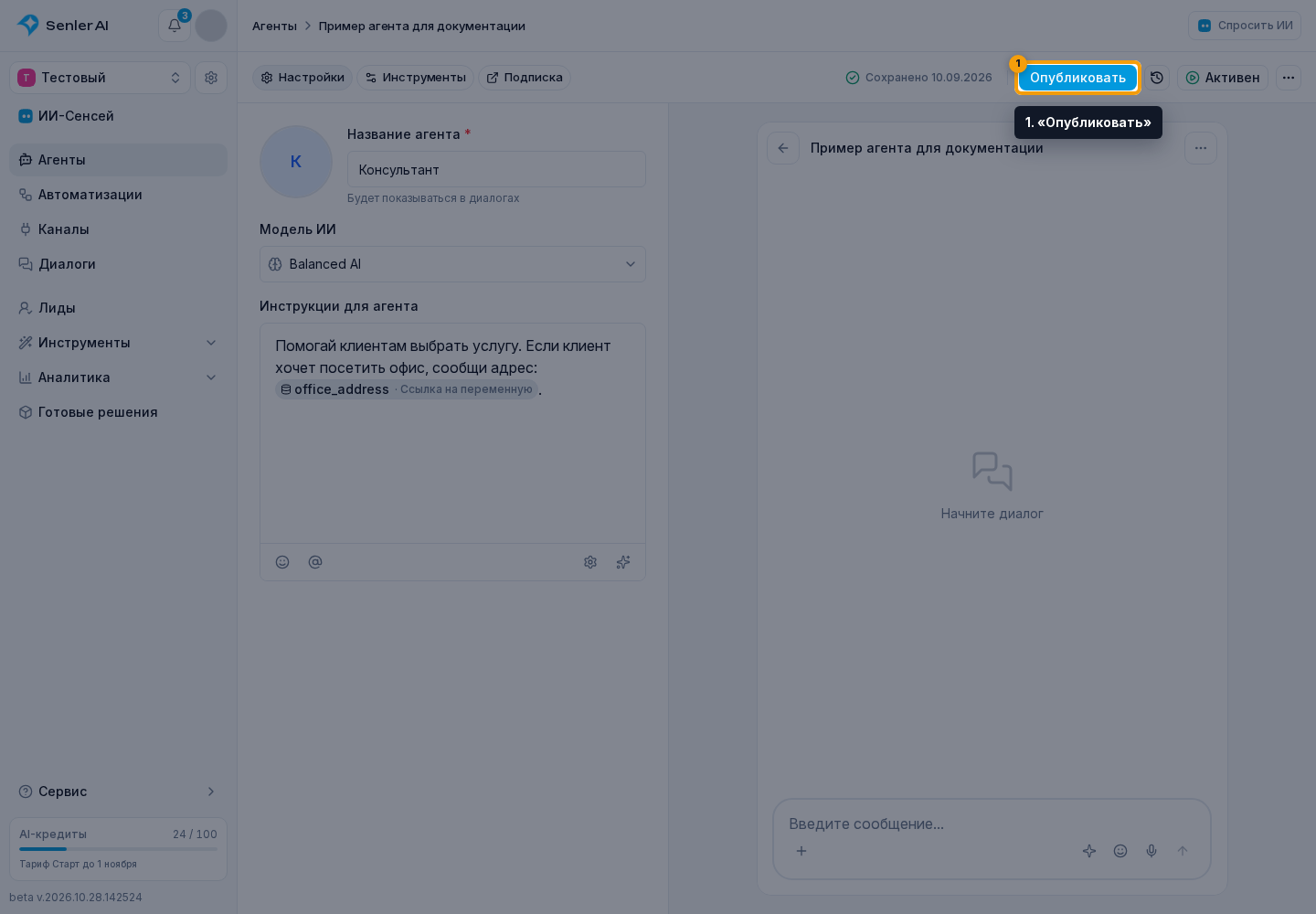Screen dimensions: 1316x914
Task: Open instructions editor settings gear
Action: pyautogui.click(x=590, y=562)
